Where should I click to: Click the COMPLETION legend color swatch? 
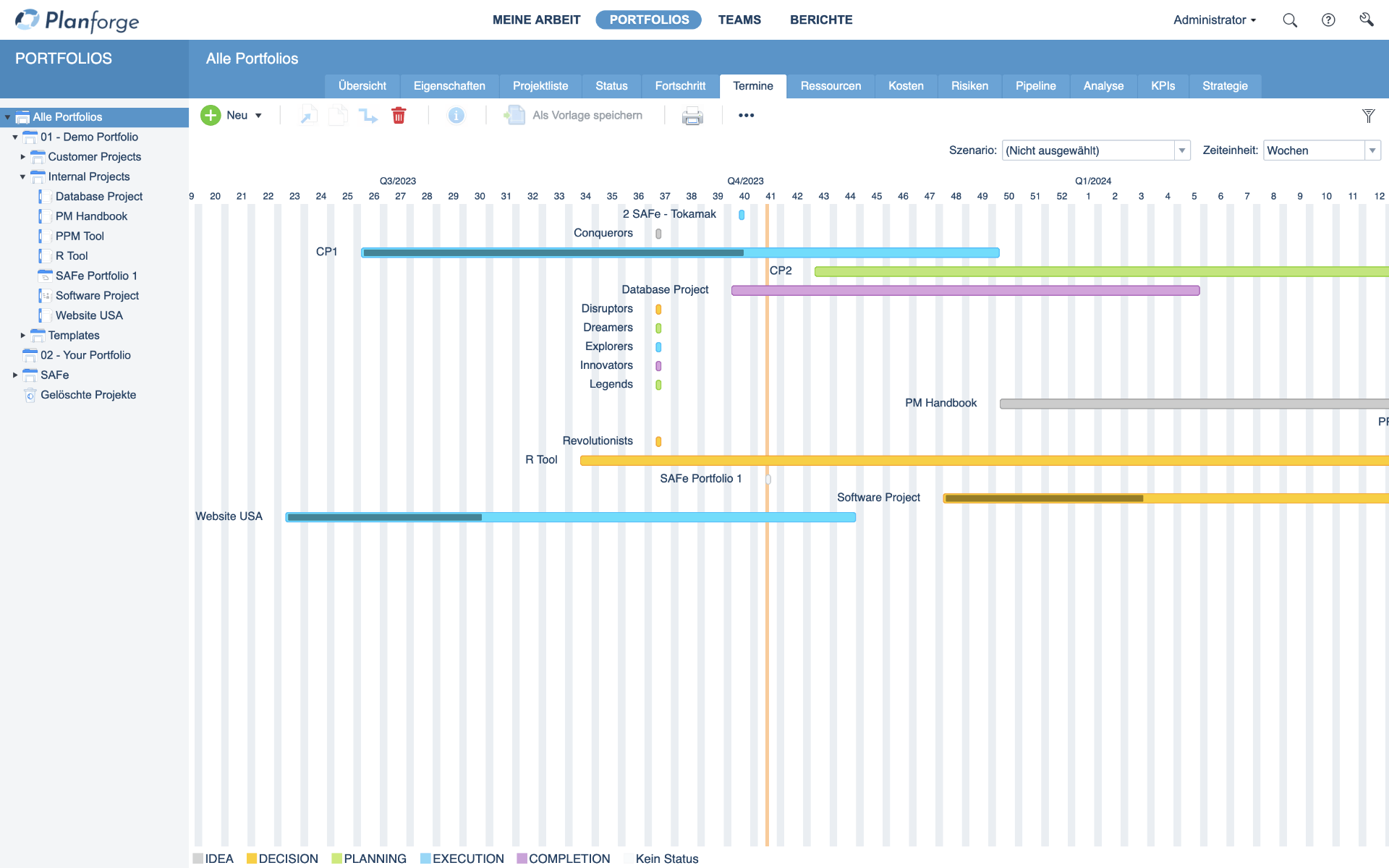(x=522, y=859)
